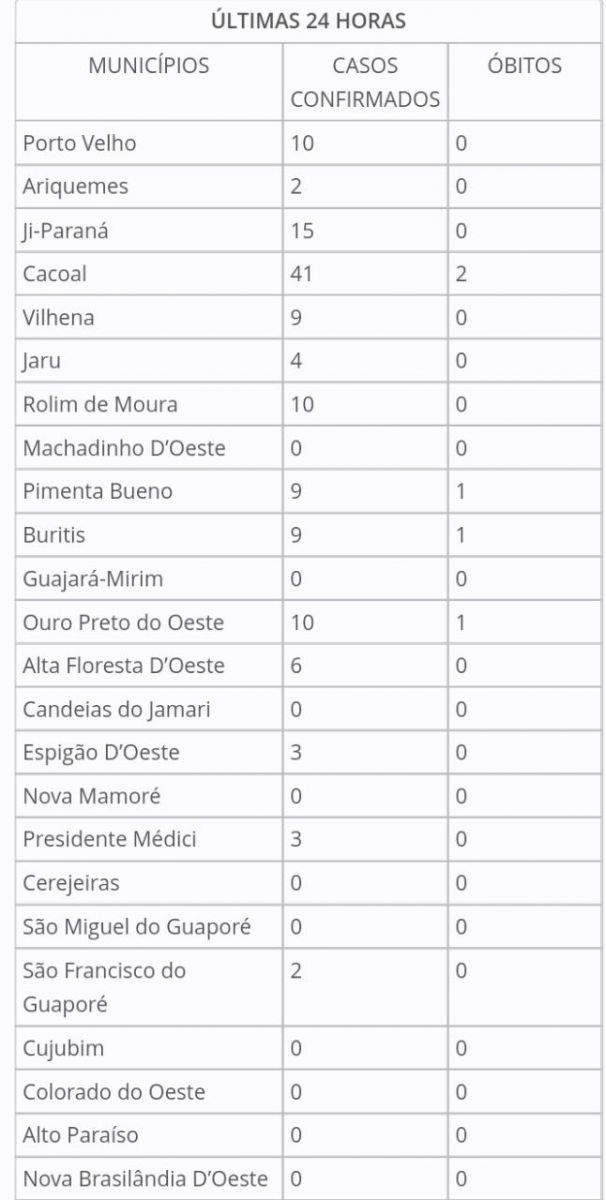Click Cacoal's confirmed cases value 41
Screen dimensions: 606x1200
[x=301, y=274]
